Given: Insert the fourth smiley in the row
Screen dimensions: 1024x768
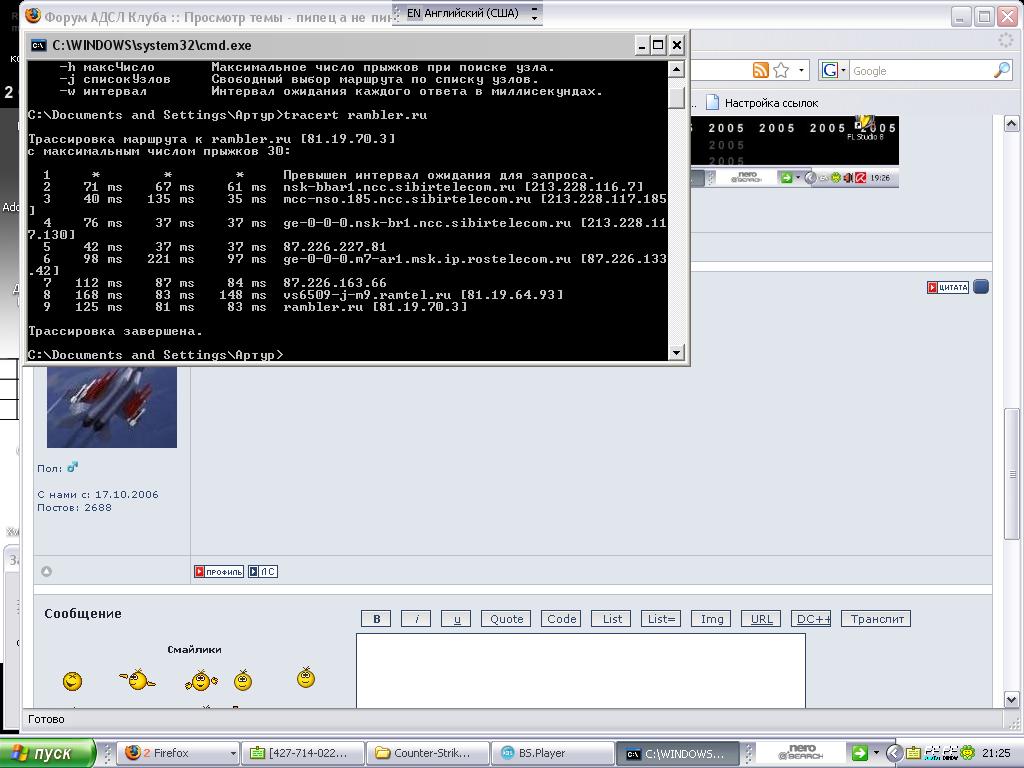Looking at the screenshot, I should (x=243, y=680).
